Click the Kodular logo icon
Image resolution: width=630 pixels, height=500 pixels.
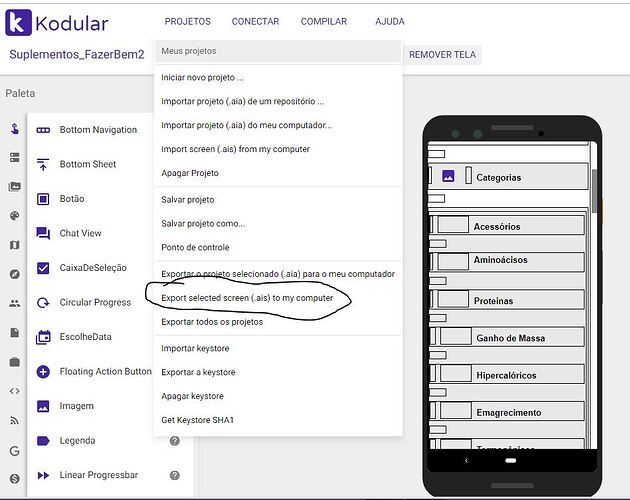(18, 23)
